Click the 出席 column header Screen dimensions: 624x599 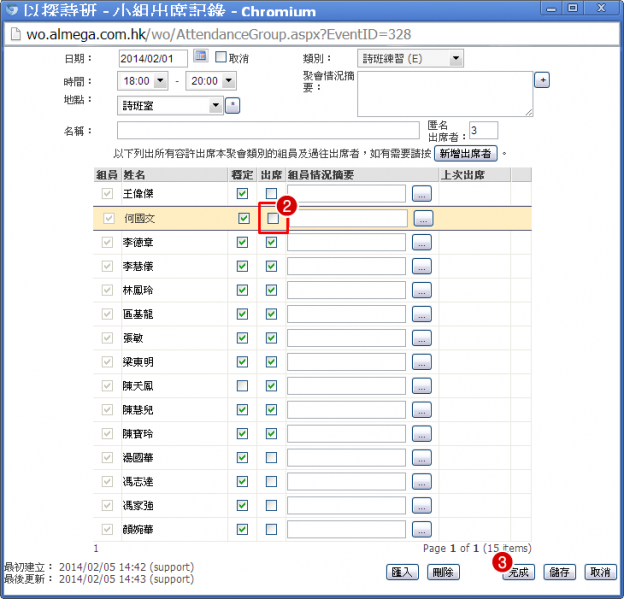271,175
